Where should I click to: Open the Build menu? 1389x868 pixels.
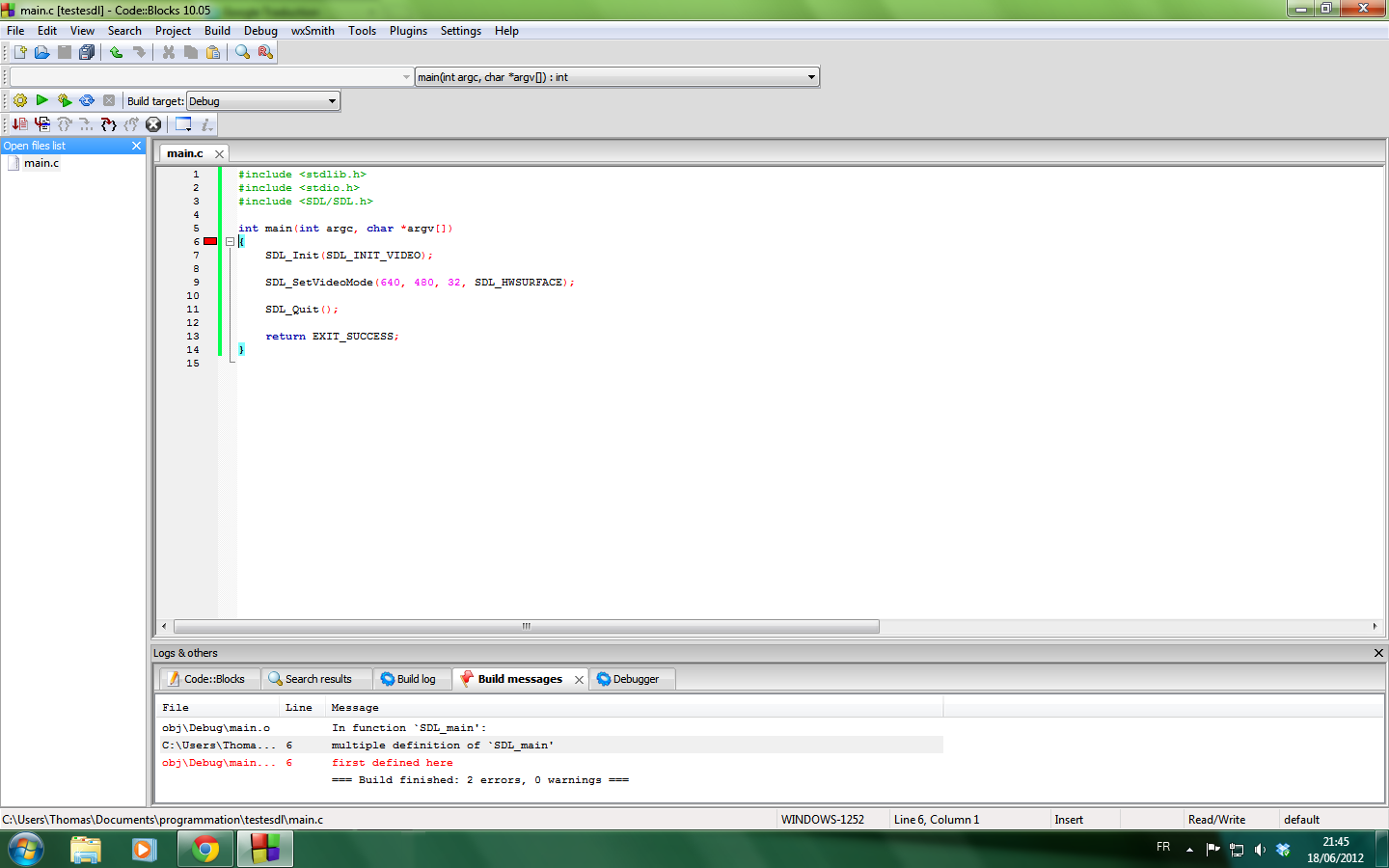217,30
